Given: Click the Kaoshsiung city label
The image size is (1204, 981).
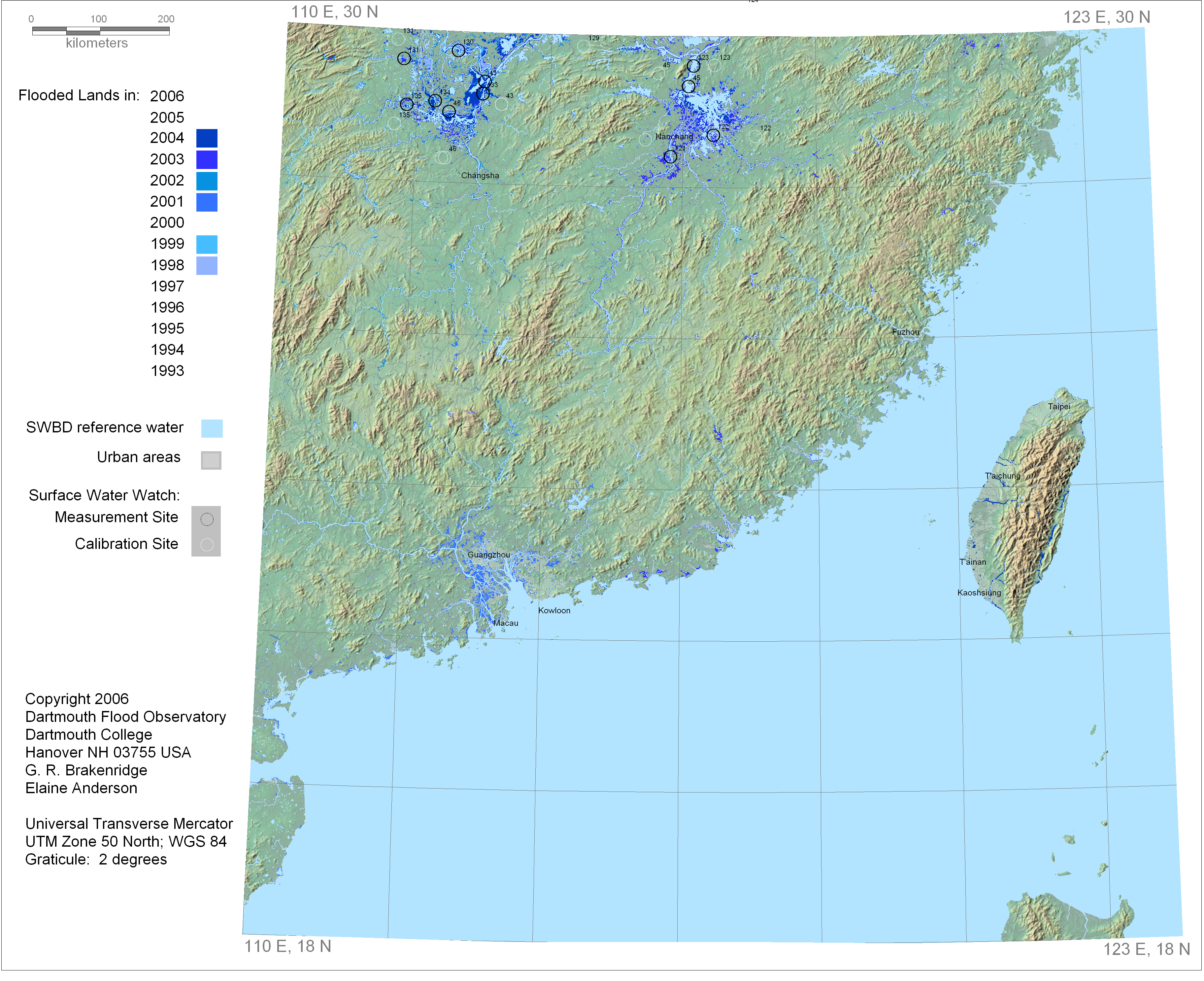Looking at the screenshot, I should coord(979,592).
